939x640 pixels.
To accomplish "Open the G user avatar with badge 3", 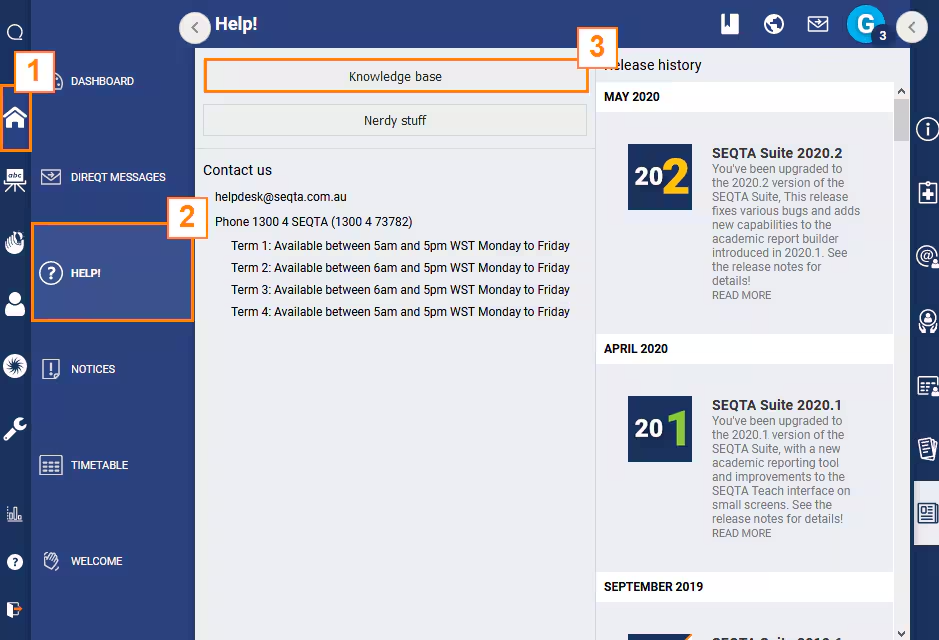I will click(x=867, y=24).
